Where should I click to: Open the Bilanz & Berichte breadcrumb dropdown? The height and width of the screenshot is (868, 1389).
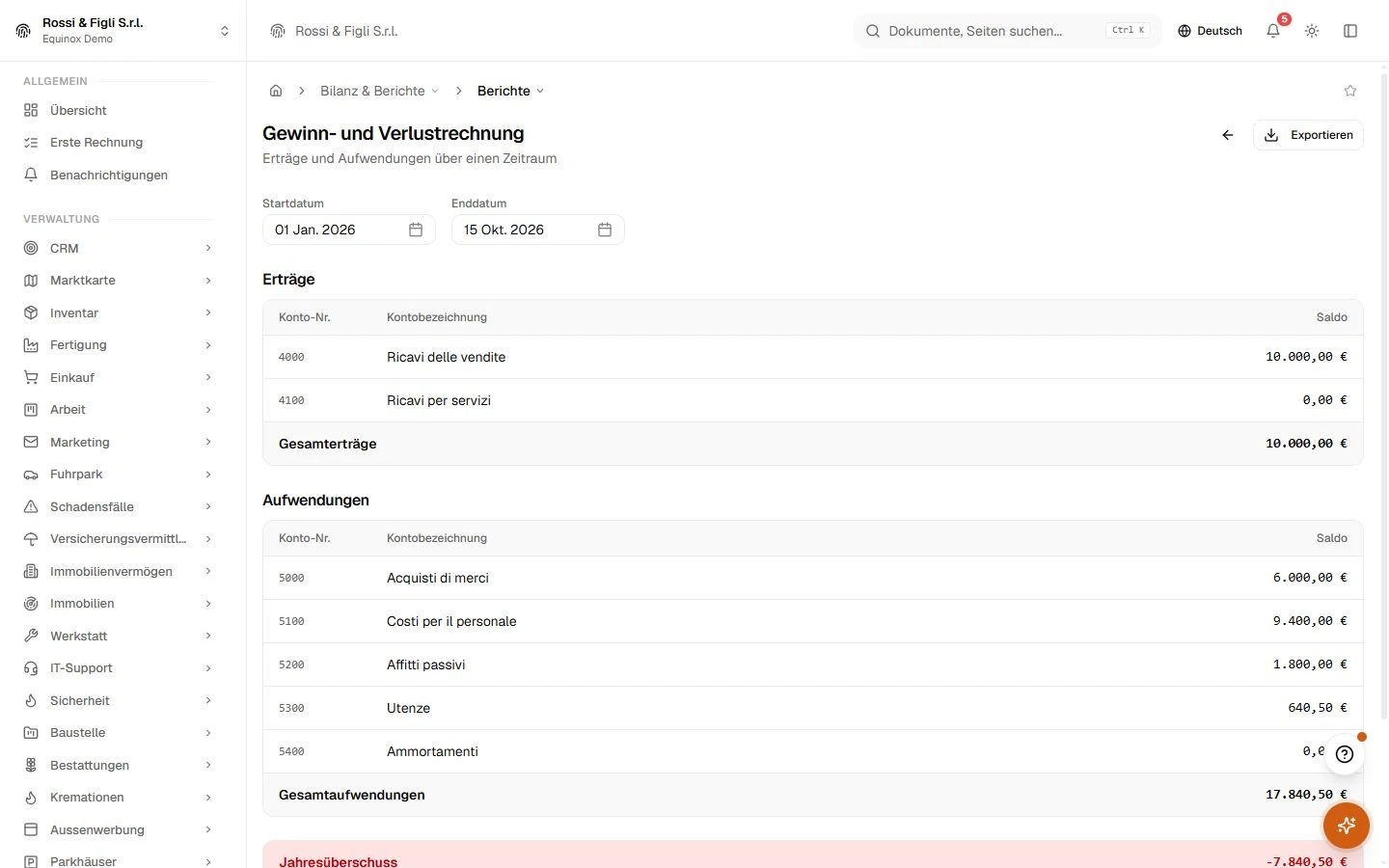click(x=380, y=91)
